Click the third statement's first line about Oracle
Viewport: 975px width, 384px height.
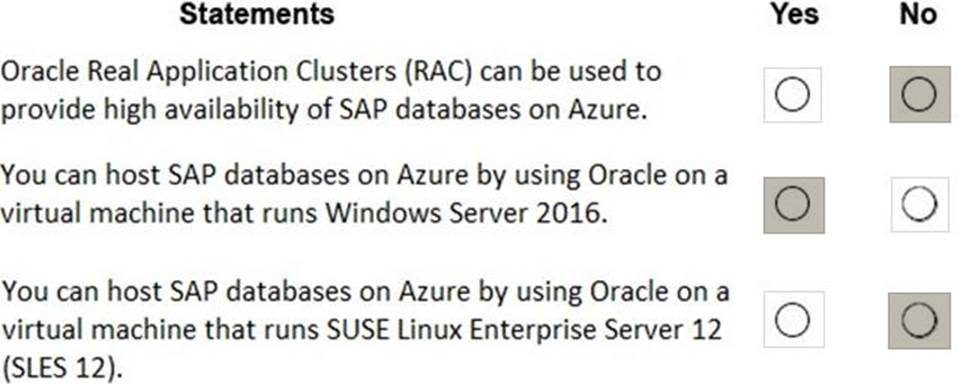[364, 291]
